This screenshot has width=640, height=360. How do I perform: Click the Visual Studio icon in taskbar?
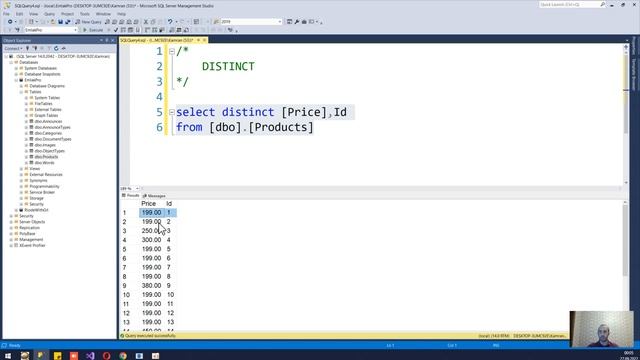click(90, 356)
